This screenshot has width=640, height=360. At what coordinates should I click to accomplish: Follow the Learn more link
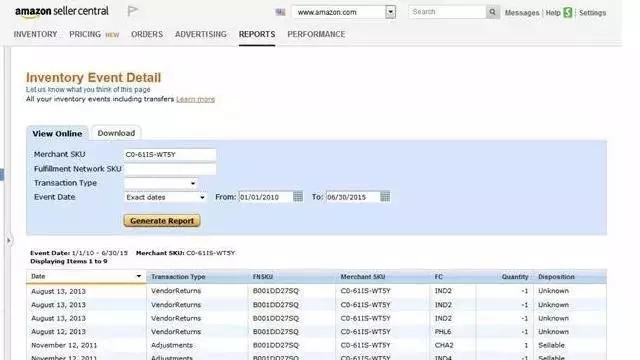point(196,99)
